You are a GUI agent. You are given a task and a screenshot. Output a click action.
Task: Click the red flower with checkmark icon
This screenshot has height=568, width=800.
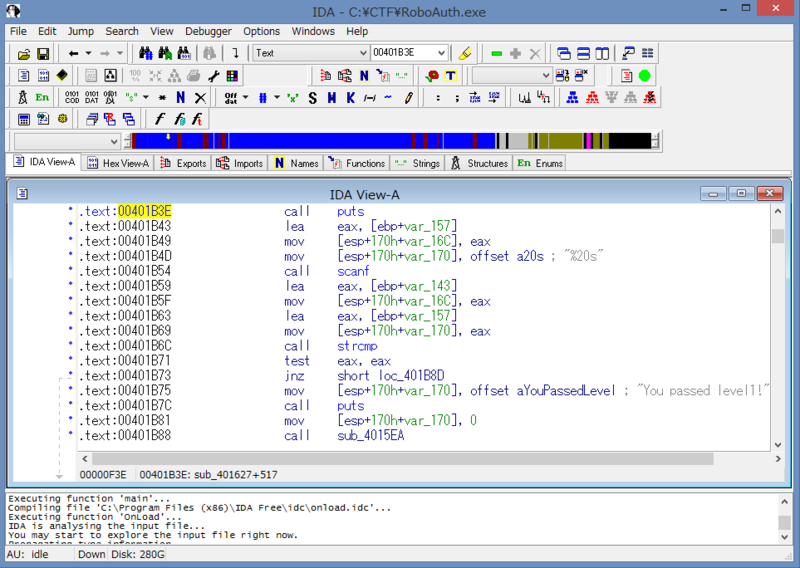[432, 76]
